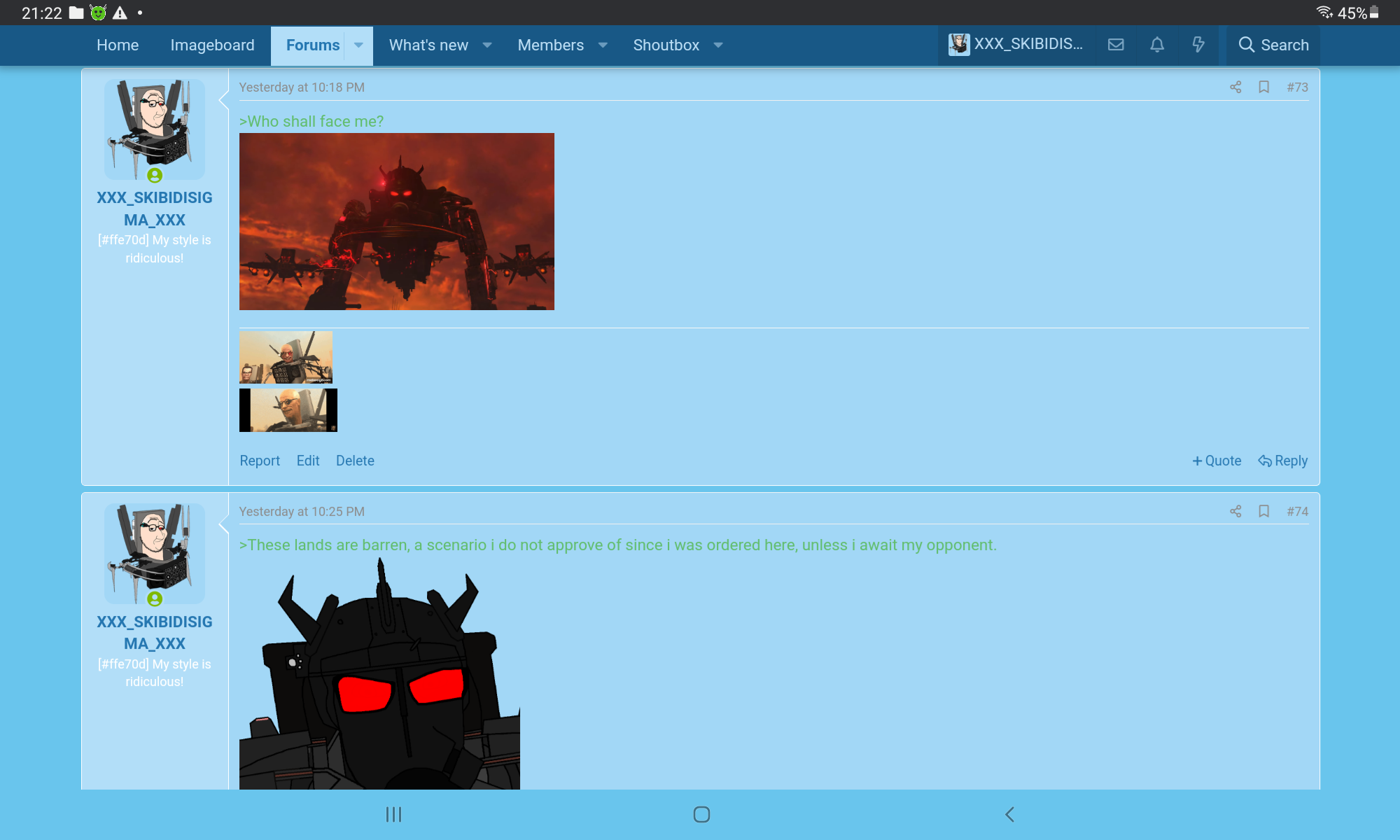Image resolution: width=1400 pixels, height=840 pixels.
Task: Open the Members menu item
Action: [x=550, y=45]
